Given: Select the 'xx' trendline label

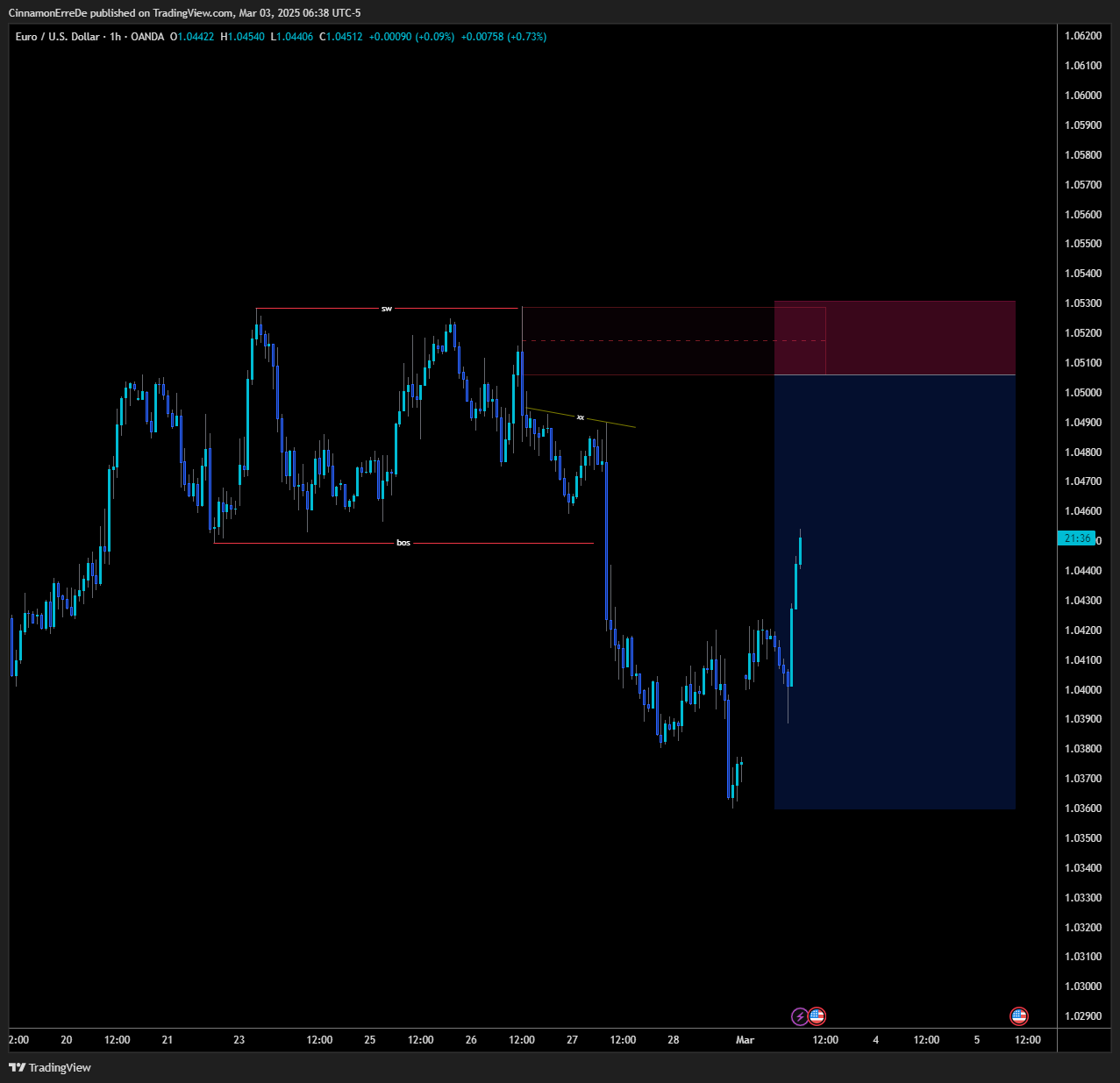Looking at the screenshot, I should click(581, 417).
